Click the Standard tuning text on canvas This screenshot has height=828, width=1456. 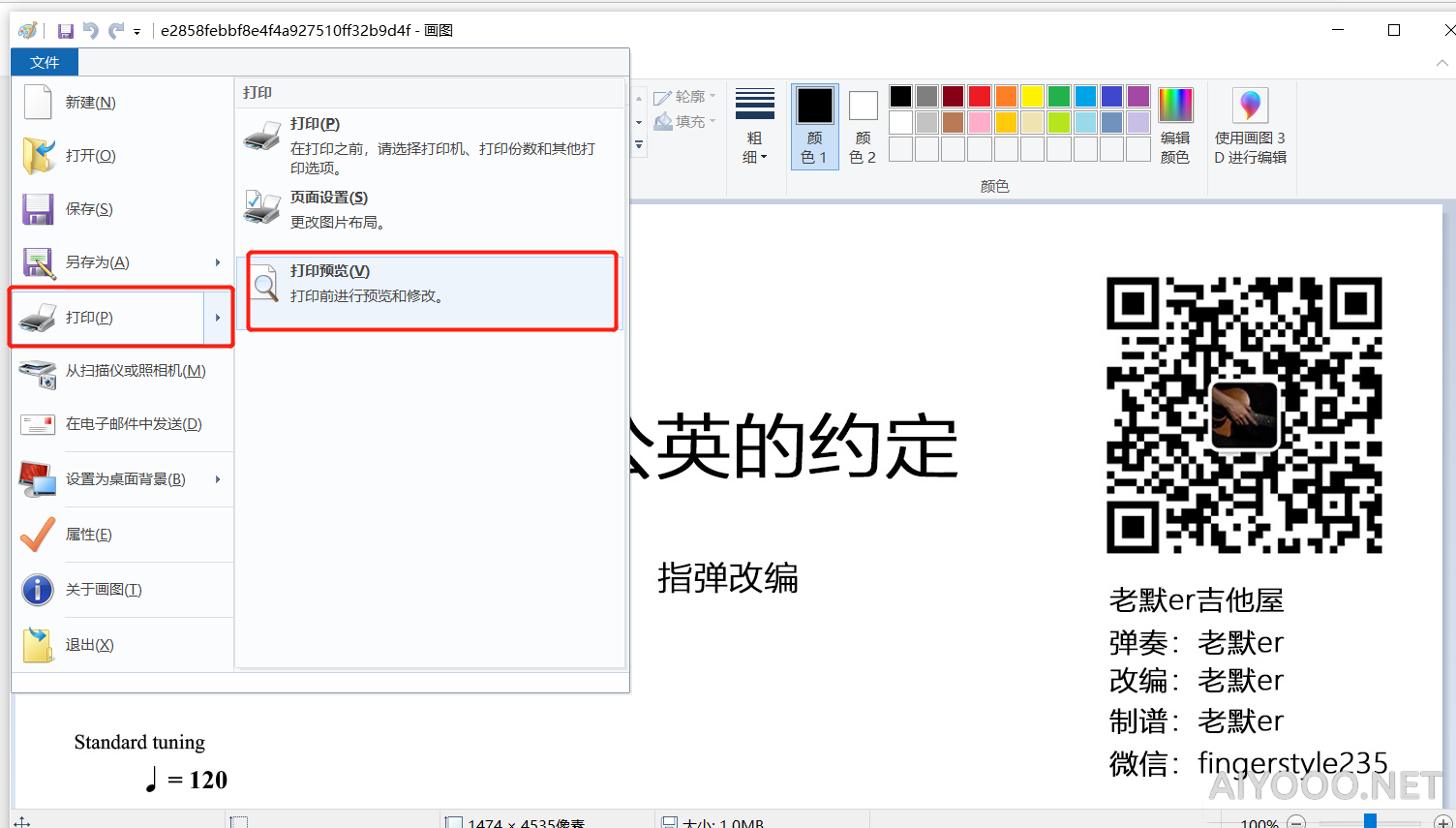[139, 743]
